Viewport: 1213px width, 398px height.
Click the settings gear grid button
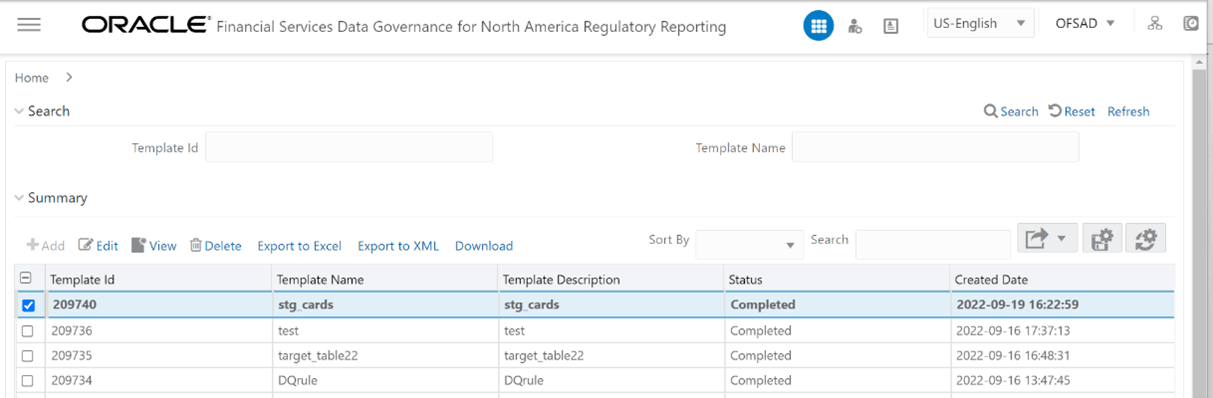coord(1102,238)
